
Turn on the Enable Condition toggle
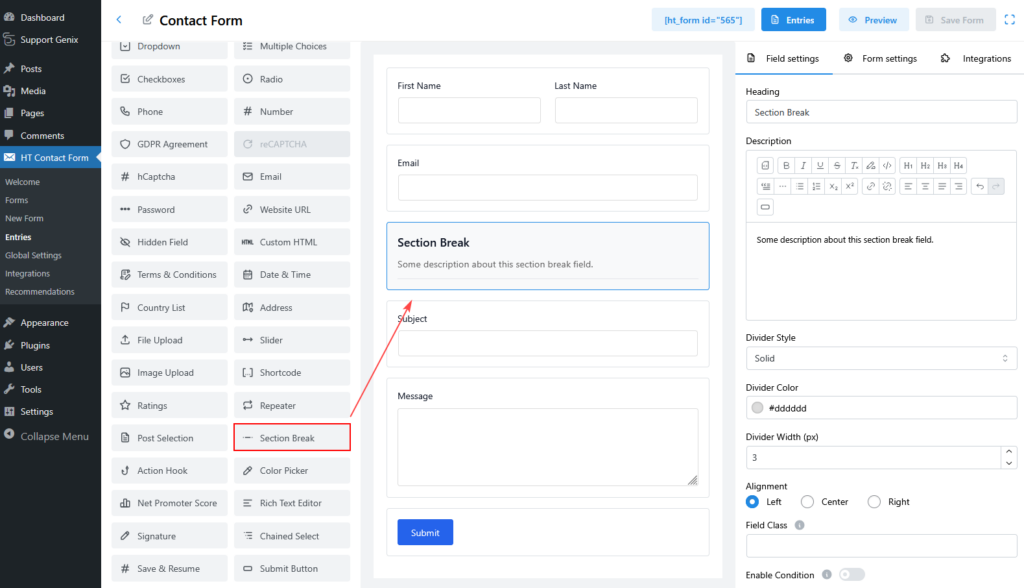coord(851,575)
